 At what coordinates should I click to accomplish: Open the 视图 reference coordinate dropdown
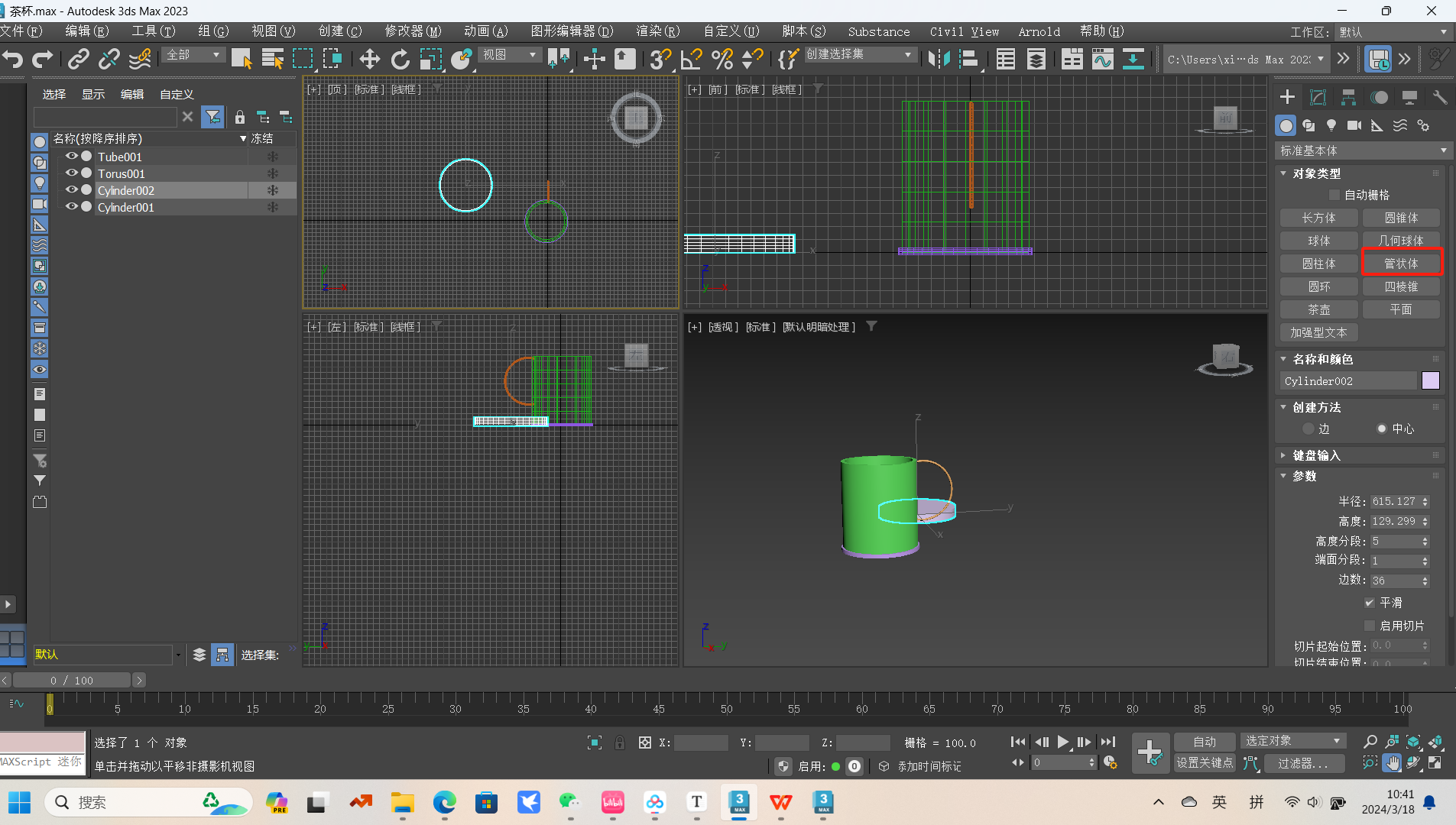coord(511,55)
